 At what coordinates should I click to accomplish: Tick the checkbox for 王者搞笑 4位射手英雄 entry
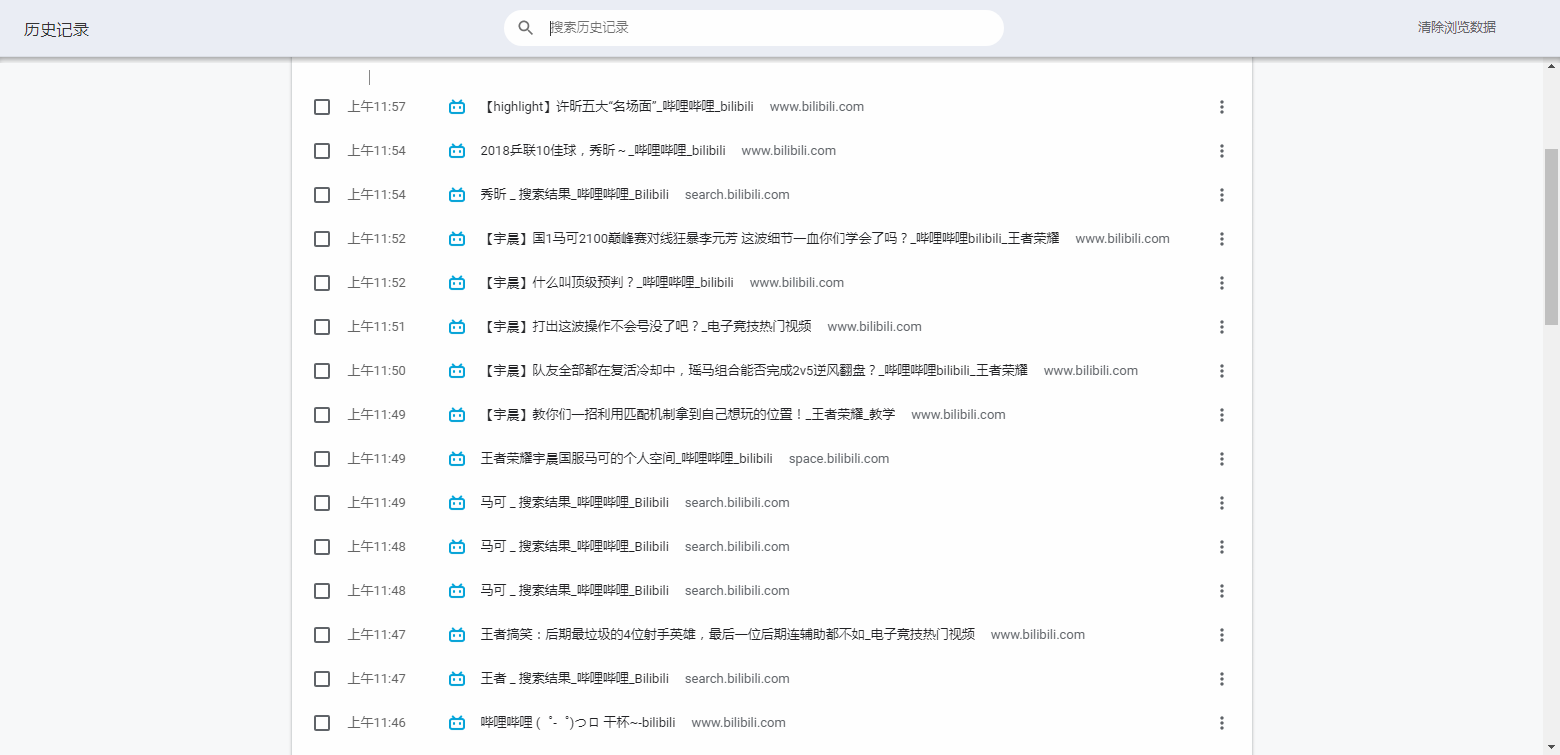click(x=322, y=635)
